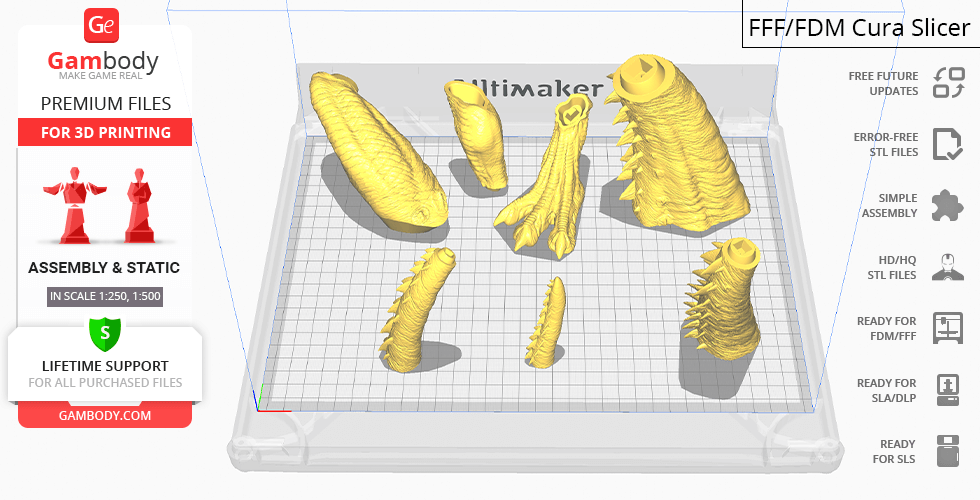The image size is (980, 500).
Task: Select the Ready for FDM/FFF printer icon
Action: 947,328
